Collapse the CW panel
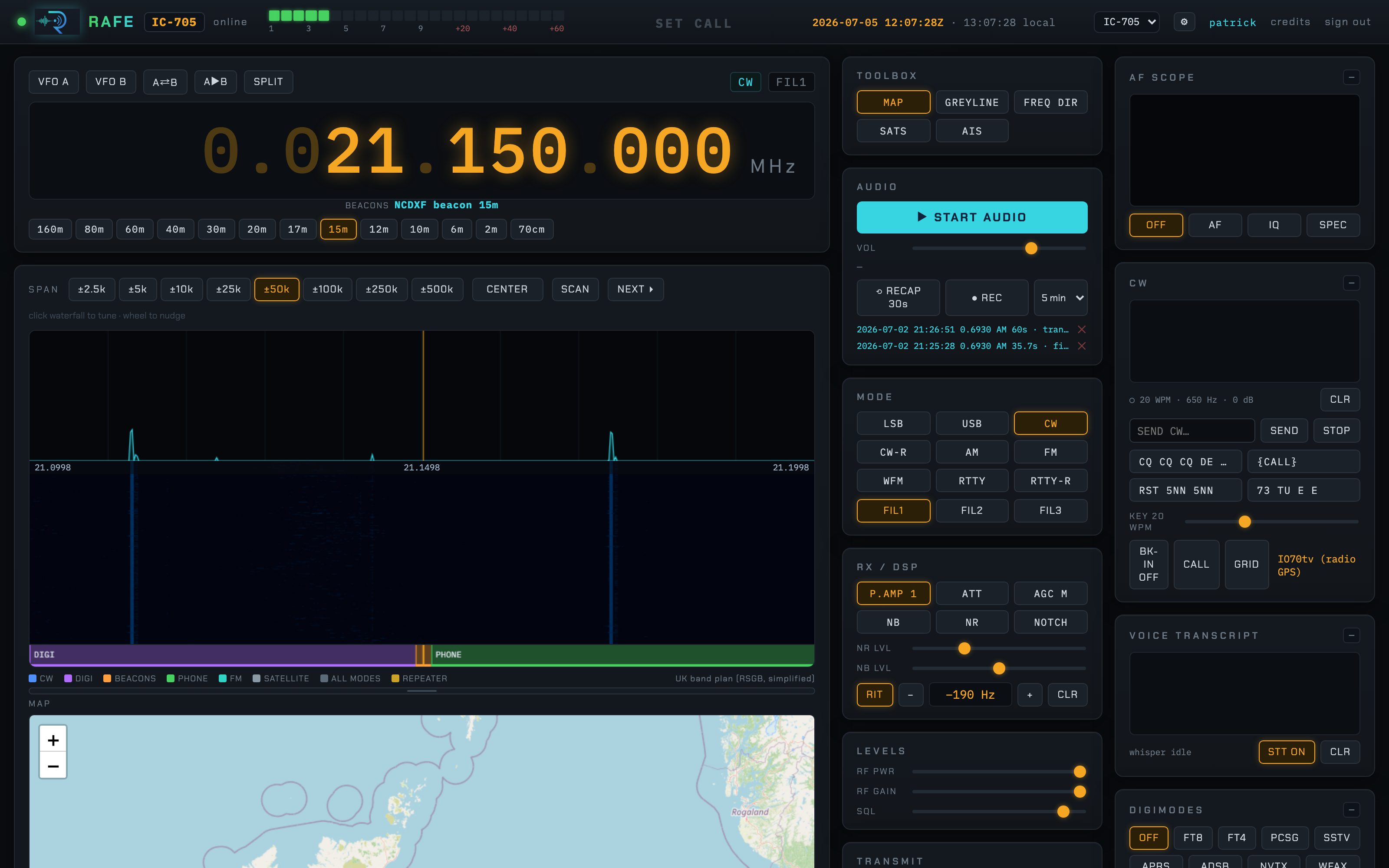This screenshot has width=1389, height=868. [1351, 283]
